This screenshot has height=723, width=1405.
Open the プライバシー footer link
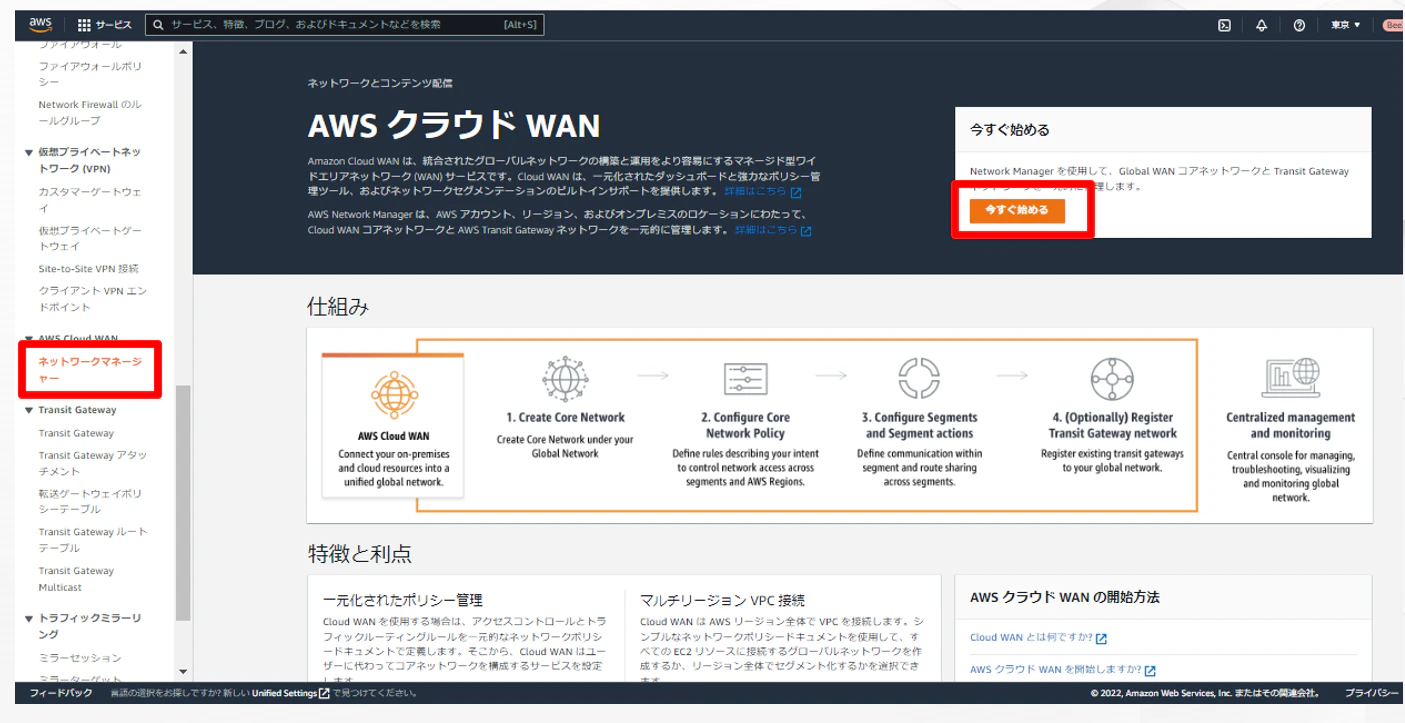1372,693
